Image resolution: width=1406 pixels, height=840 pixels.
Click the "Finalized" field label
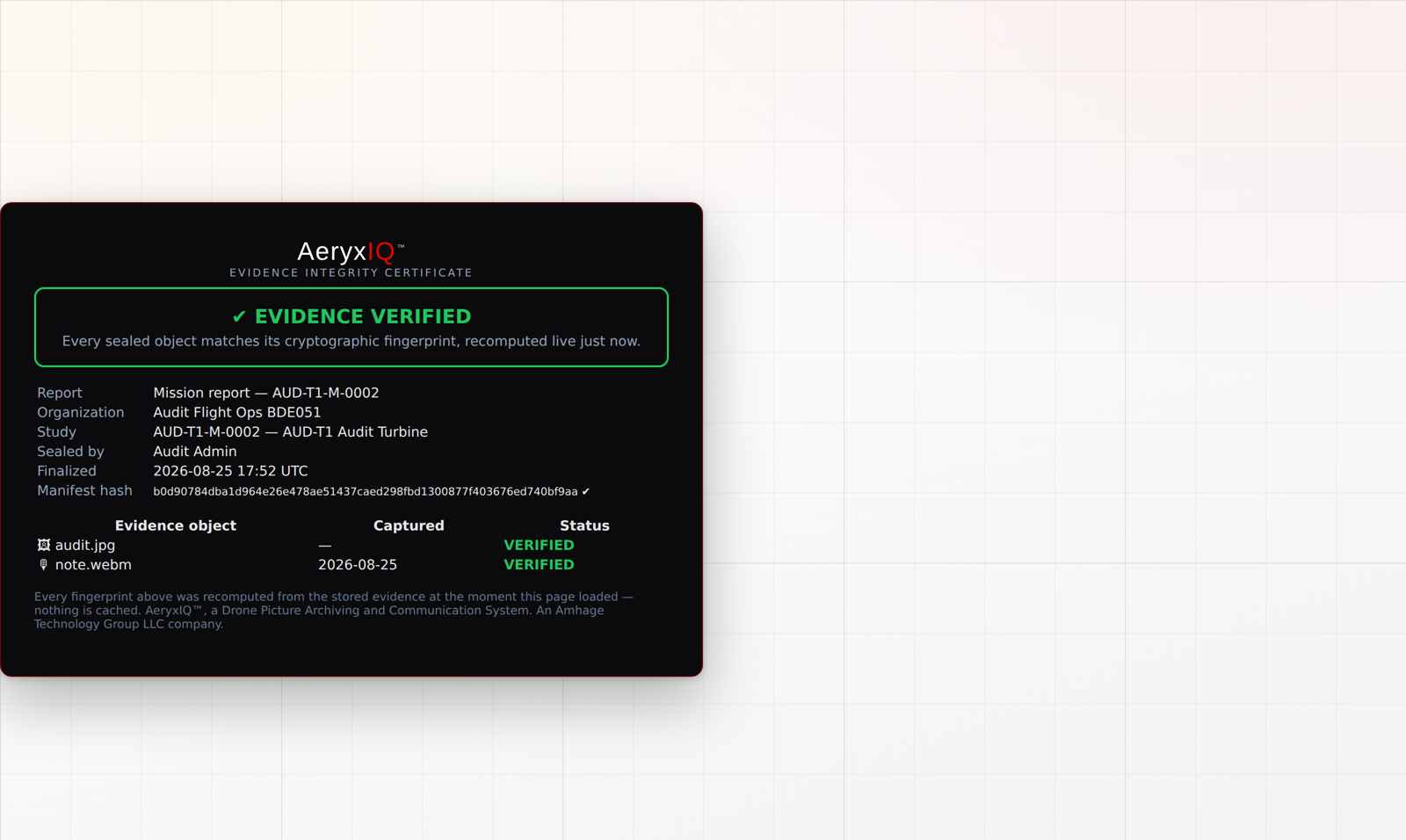coord(67,471)
